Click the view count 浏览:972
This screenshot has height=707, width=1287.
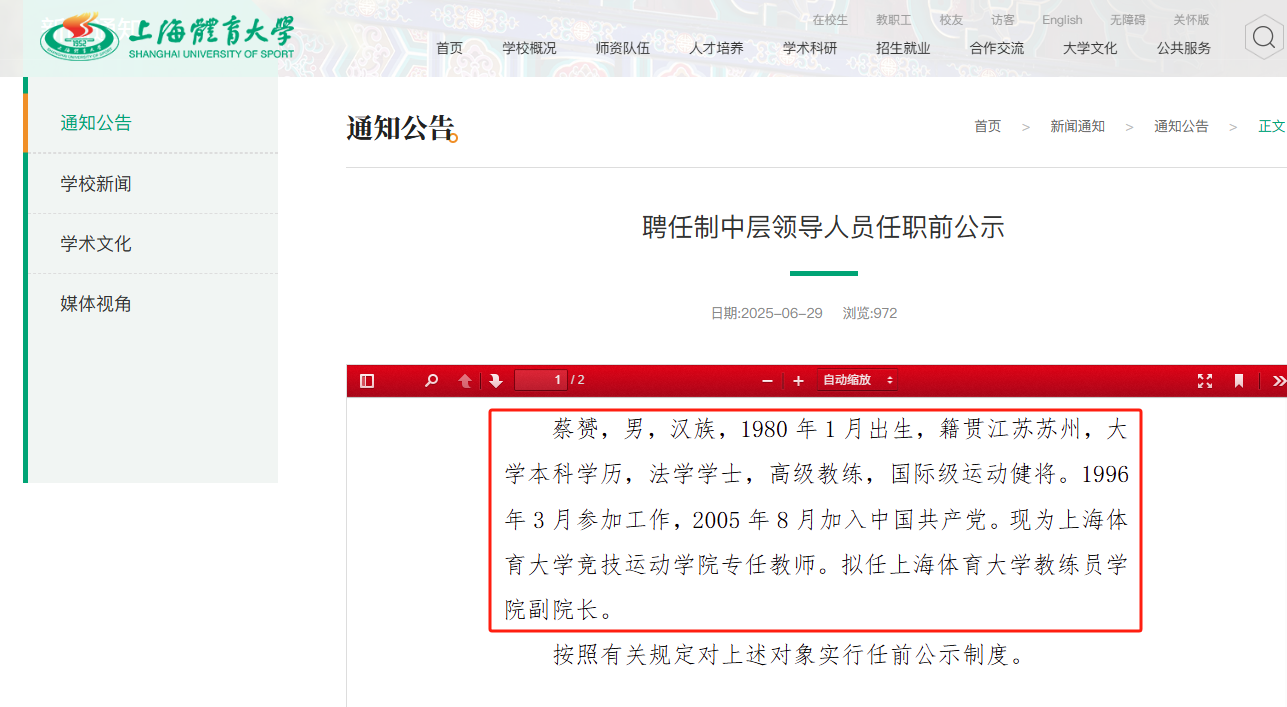coord(870,313)
